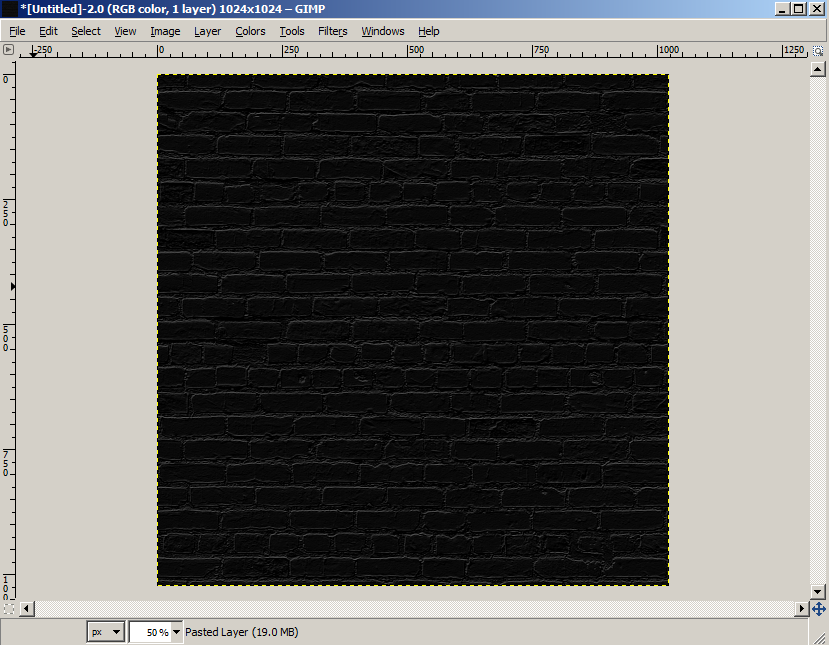Screen dimensions: 829x645
Task: Click the navigate image display cross icon
Action: (818, 609)
